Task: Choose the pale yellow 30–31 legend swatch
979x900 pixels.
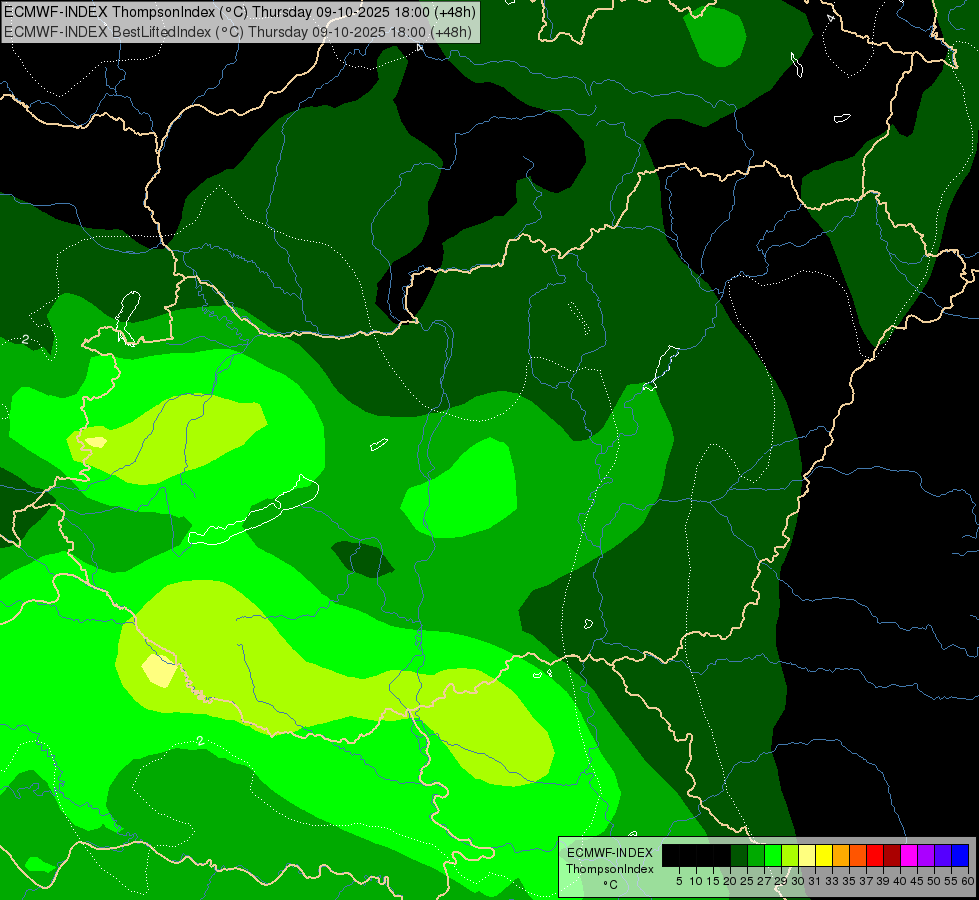Action: pyautogui.click(x=807, y=855)
